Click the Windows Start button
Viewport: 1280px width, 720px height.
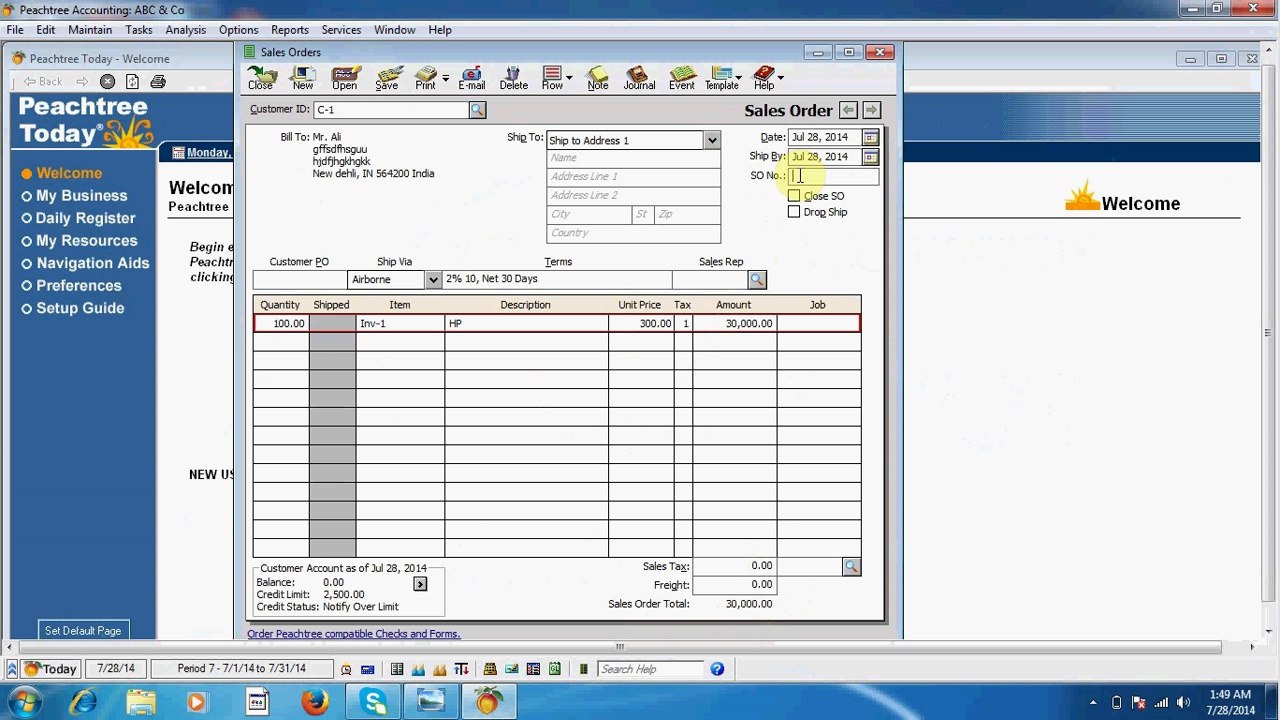[x=22, y=702]
